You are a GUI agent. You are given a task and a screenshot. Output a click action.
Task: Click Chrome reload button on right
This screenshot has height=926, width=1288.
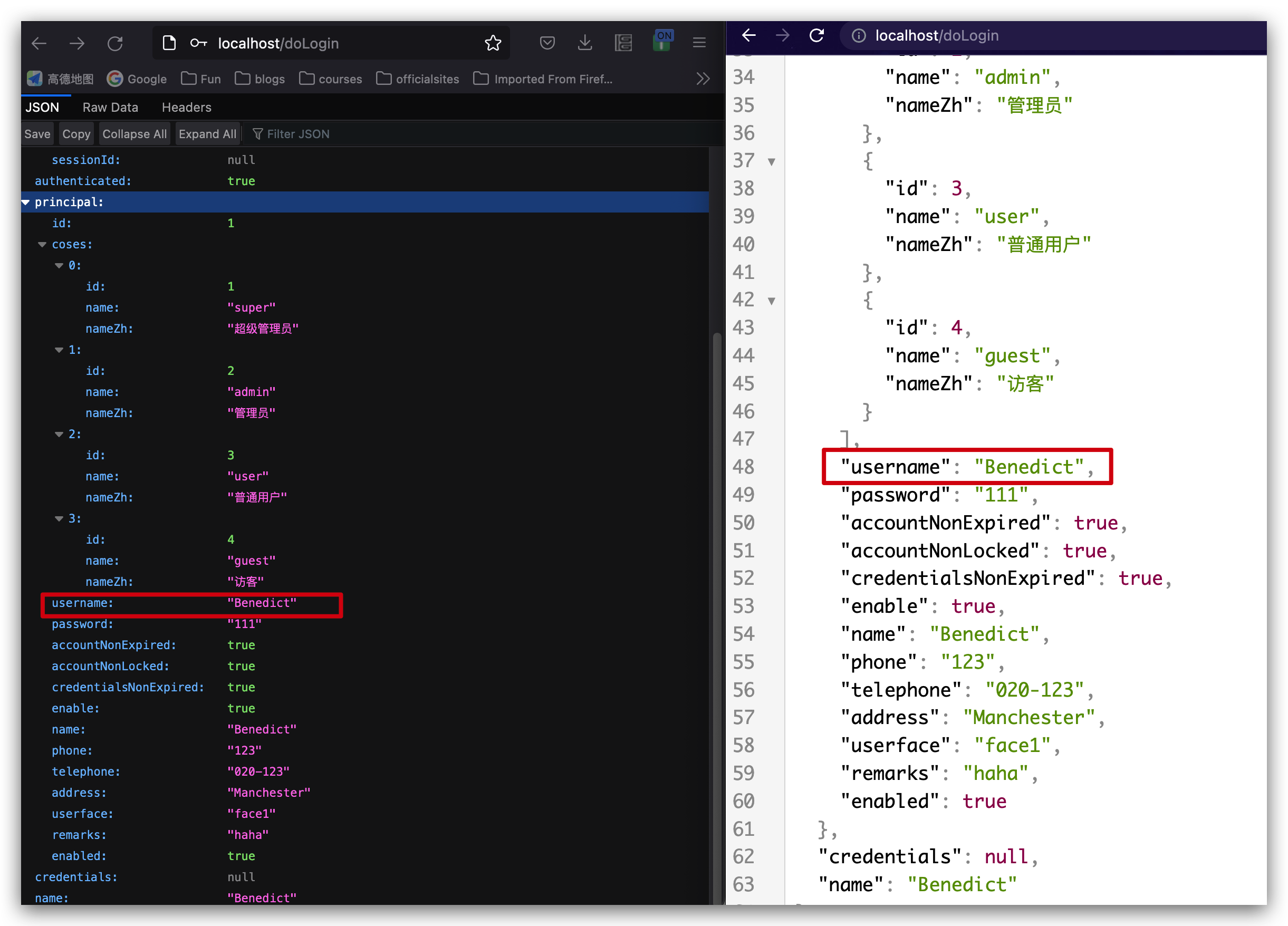point(816,35)
